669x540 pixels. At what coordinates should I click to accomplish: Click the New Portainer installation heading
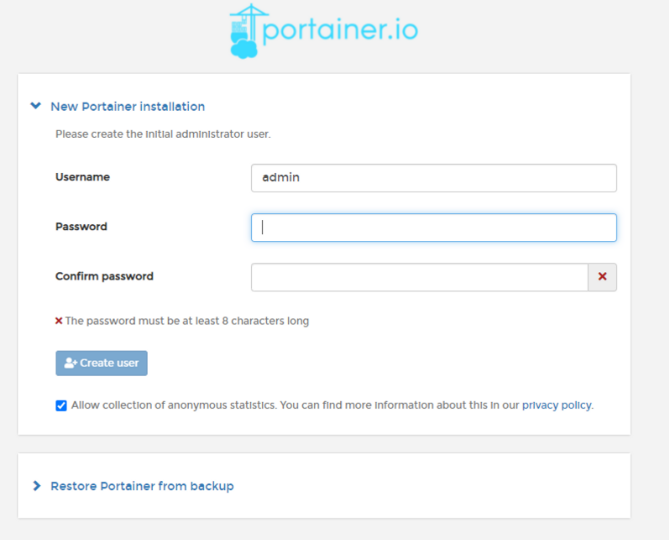pyautogui.click(x=128, y=107)
